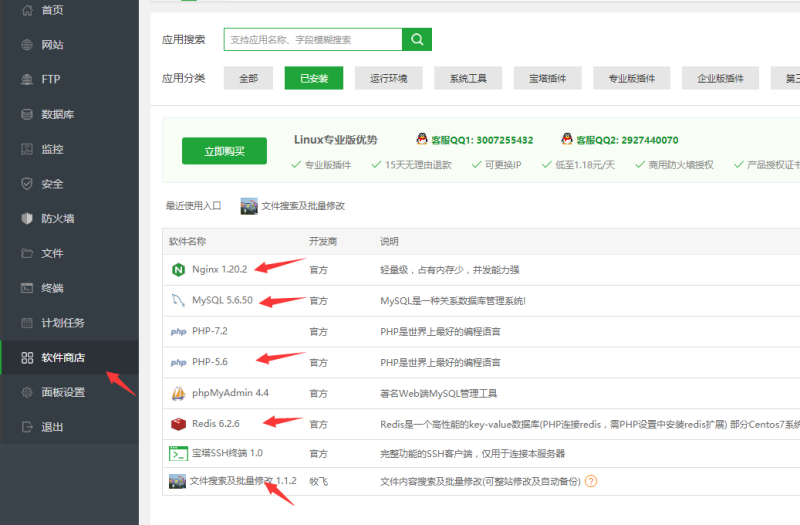Click the orange help question mark icon

(x=591, y=481)
